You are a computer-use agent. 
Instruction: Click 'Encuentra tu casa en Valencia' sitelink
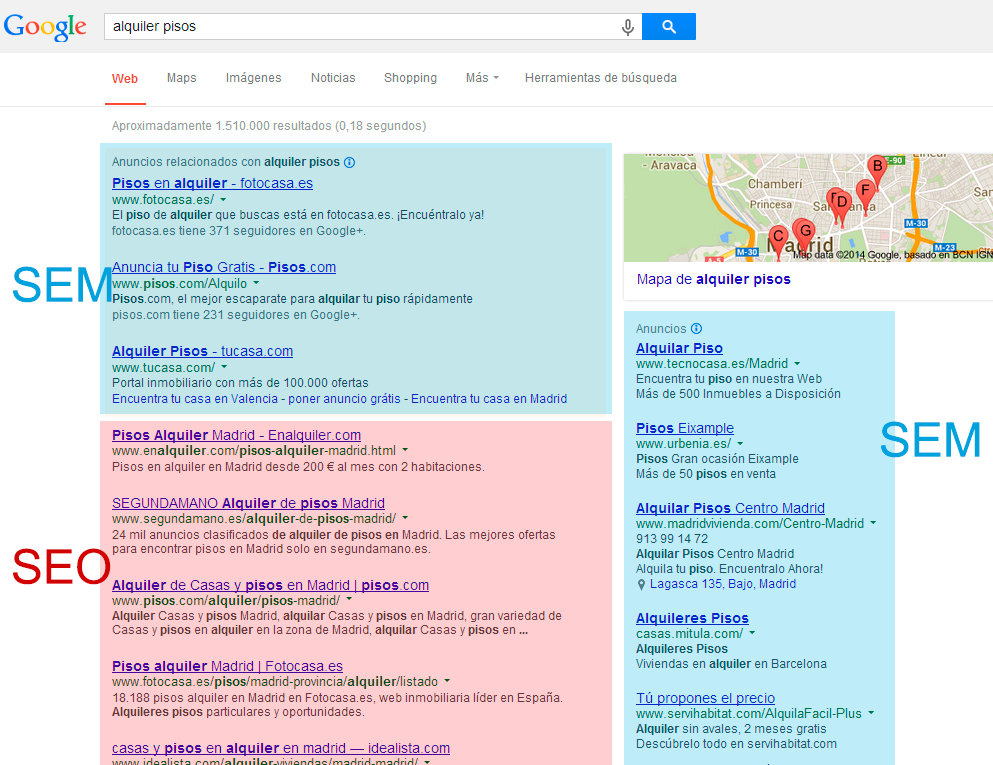pyautogui.click(x=195, y=399)
